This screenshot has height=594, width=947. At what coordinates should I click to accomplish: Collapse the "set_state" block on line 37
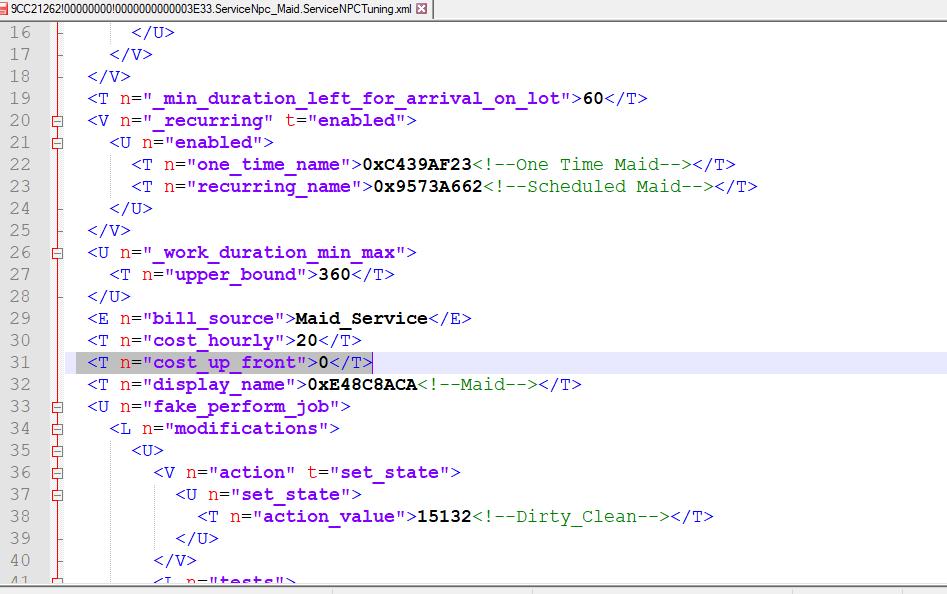click(57, 495)
